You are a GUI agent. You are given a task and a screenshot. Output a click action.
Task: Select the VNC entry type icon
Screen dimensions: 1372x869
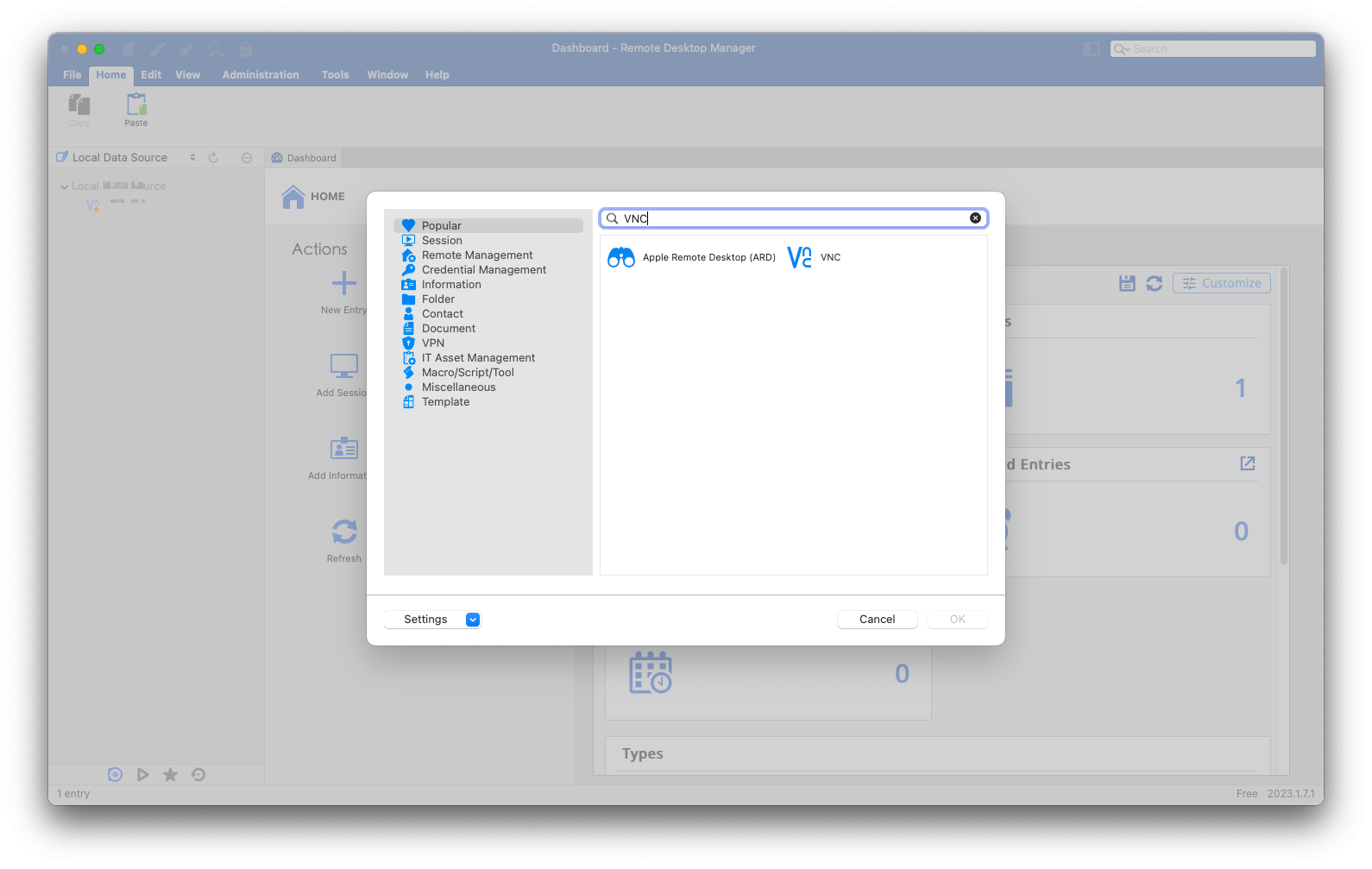tap(799, 257)
